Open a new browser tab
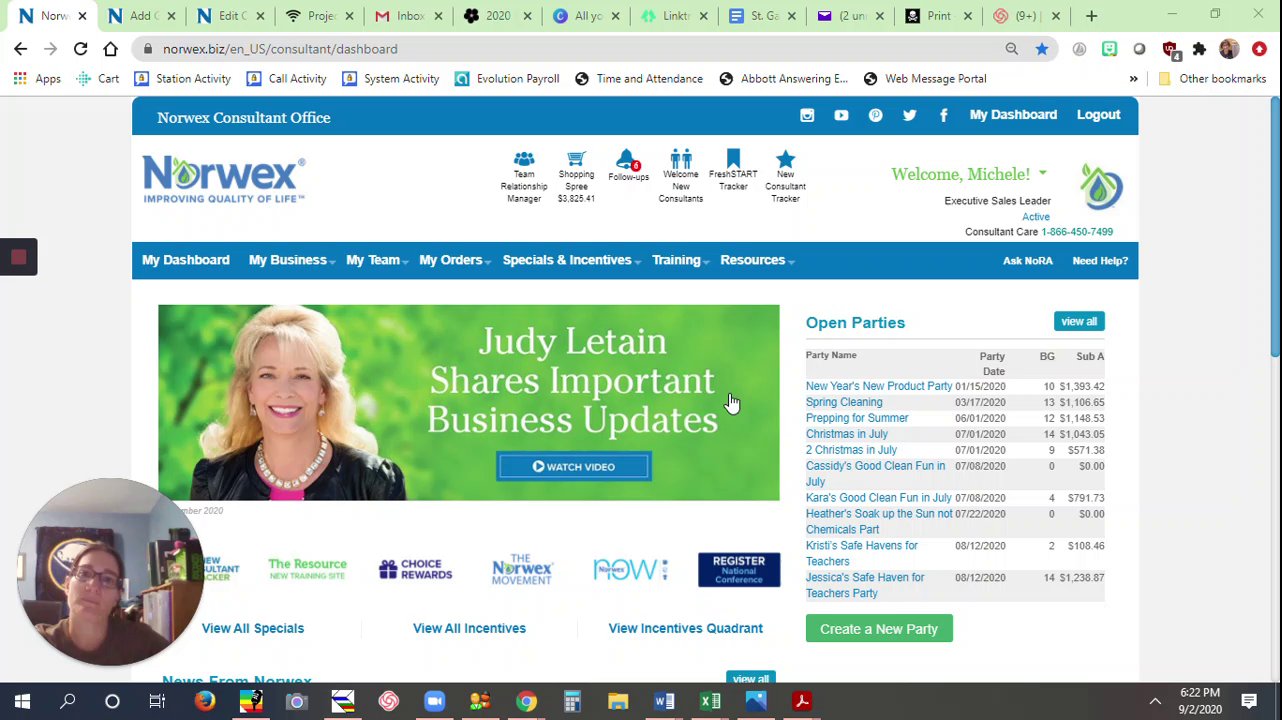The height and width of the screenshot is (720, 1282). pyautogui.click(x=1091, y=16)
